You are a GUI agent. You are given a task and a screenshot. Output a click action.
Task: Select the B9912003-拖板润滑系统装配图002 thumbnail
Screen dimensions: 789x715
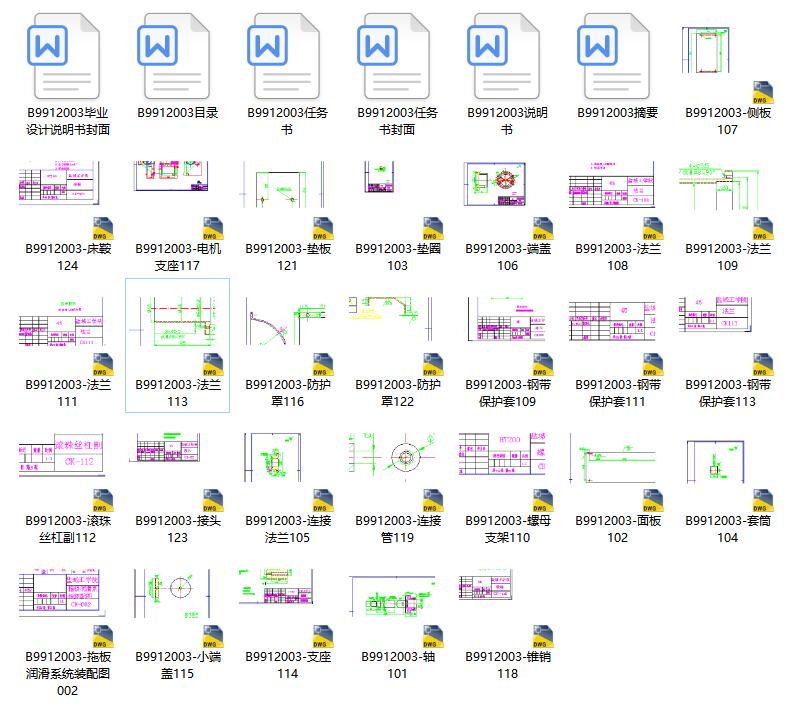point(62,593)
